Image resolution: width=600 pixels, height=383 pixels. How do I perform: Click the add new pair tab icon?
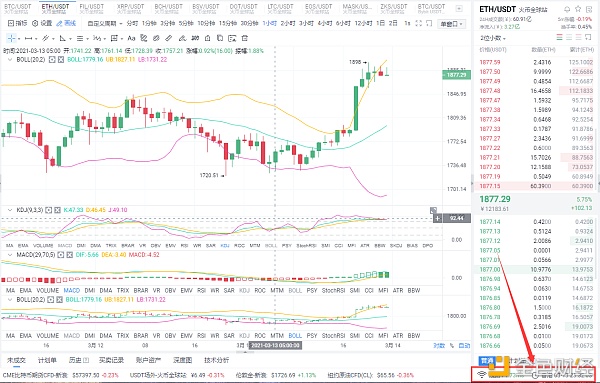(459, 8)
